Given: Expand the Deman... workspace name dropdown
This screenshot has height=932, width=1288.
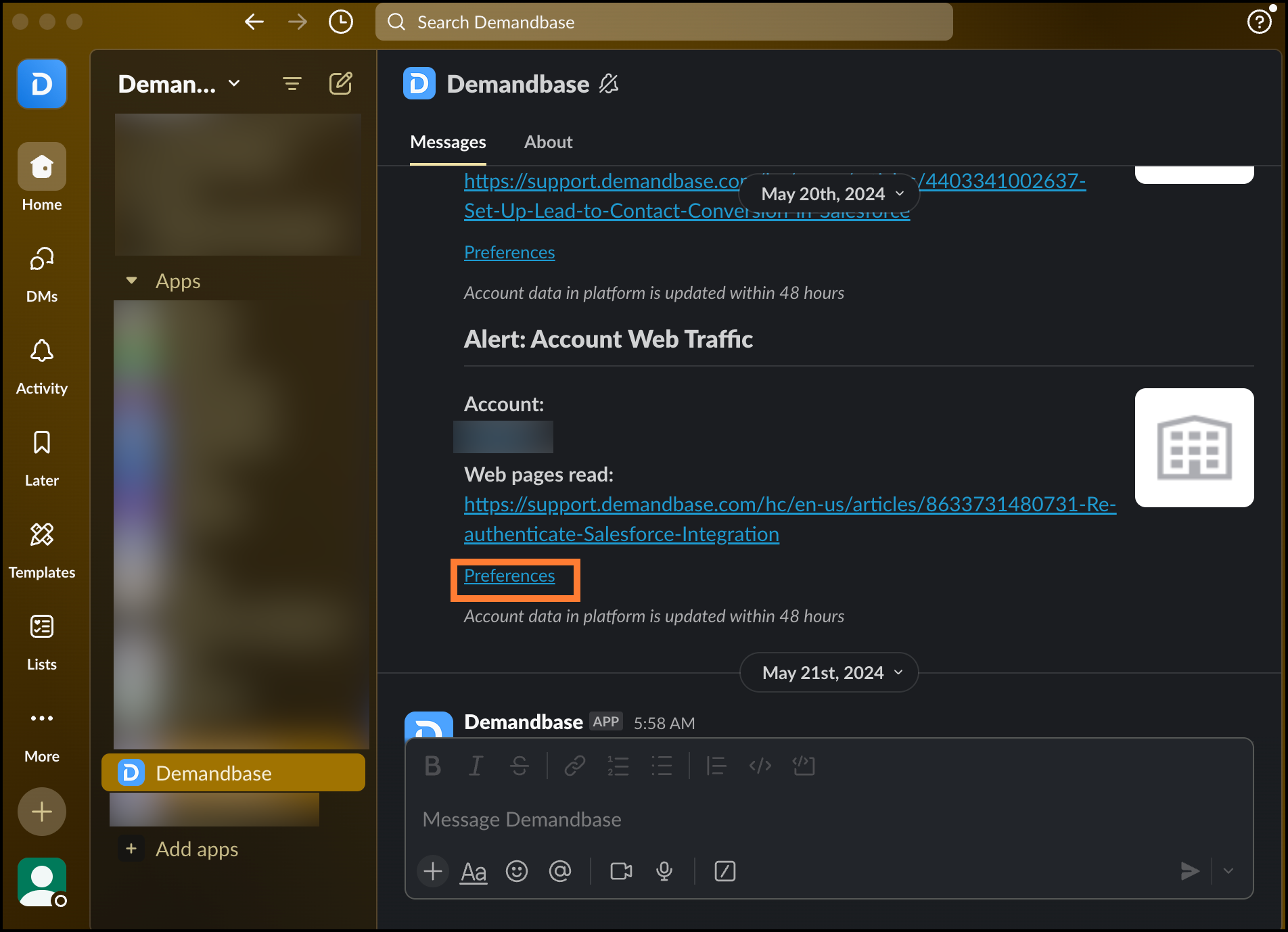Looking at the screenshot, I should click(179, 84).
